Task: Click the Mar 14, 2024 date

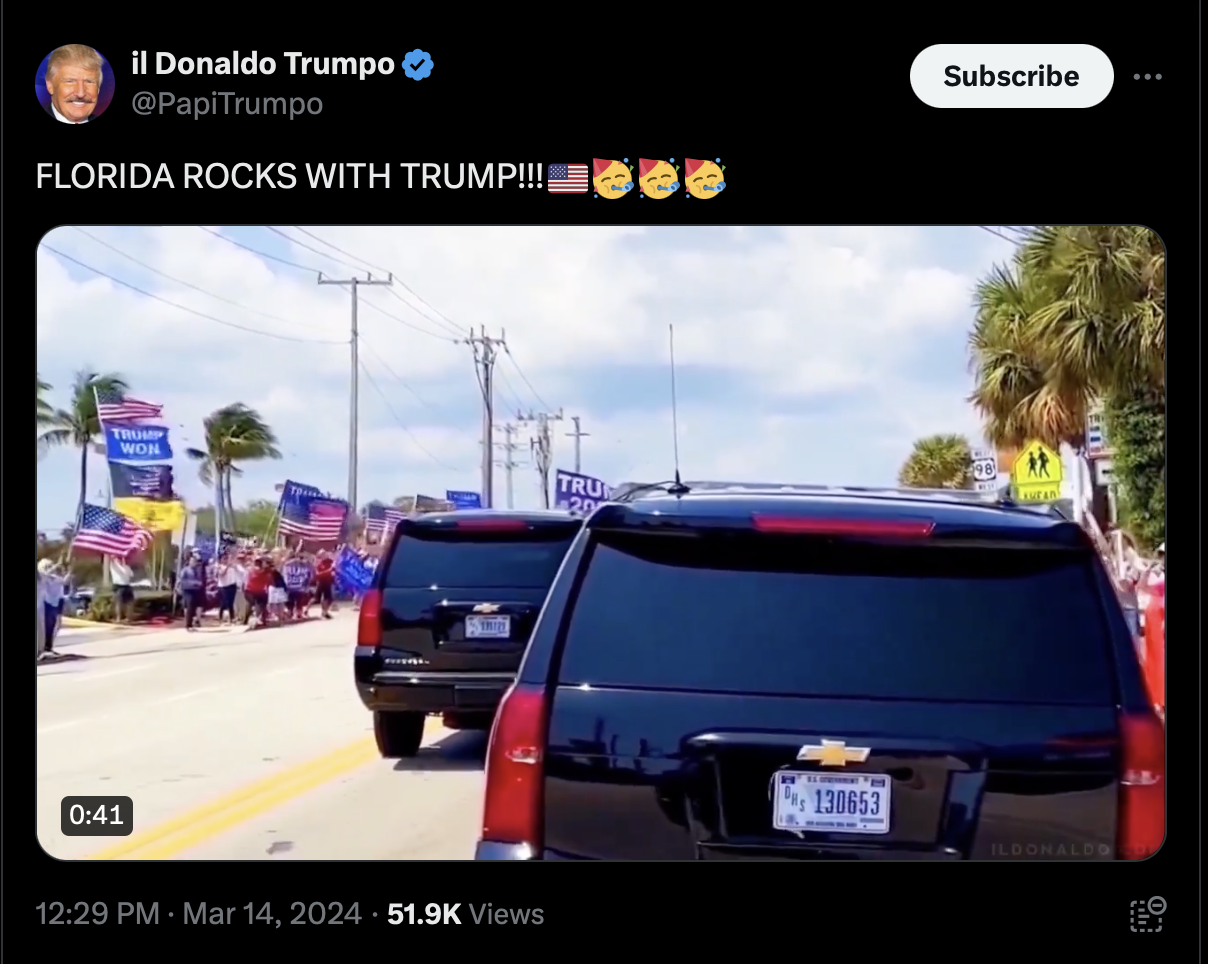Action: pyautogui.click(x=272, y=914)
